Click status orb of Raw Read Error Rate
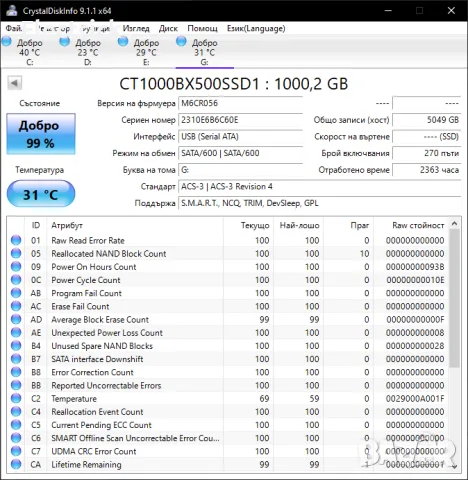This screenshot has height=480, width=468. (16, 240)
